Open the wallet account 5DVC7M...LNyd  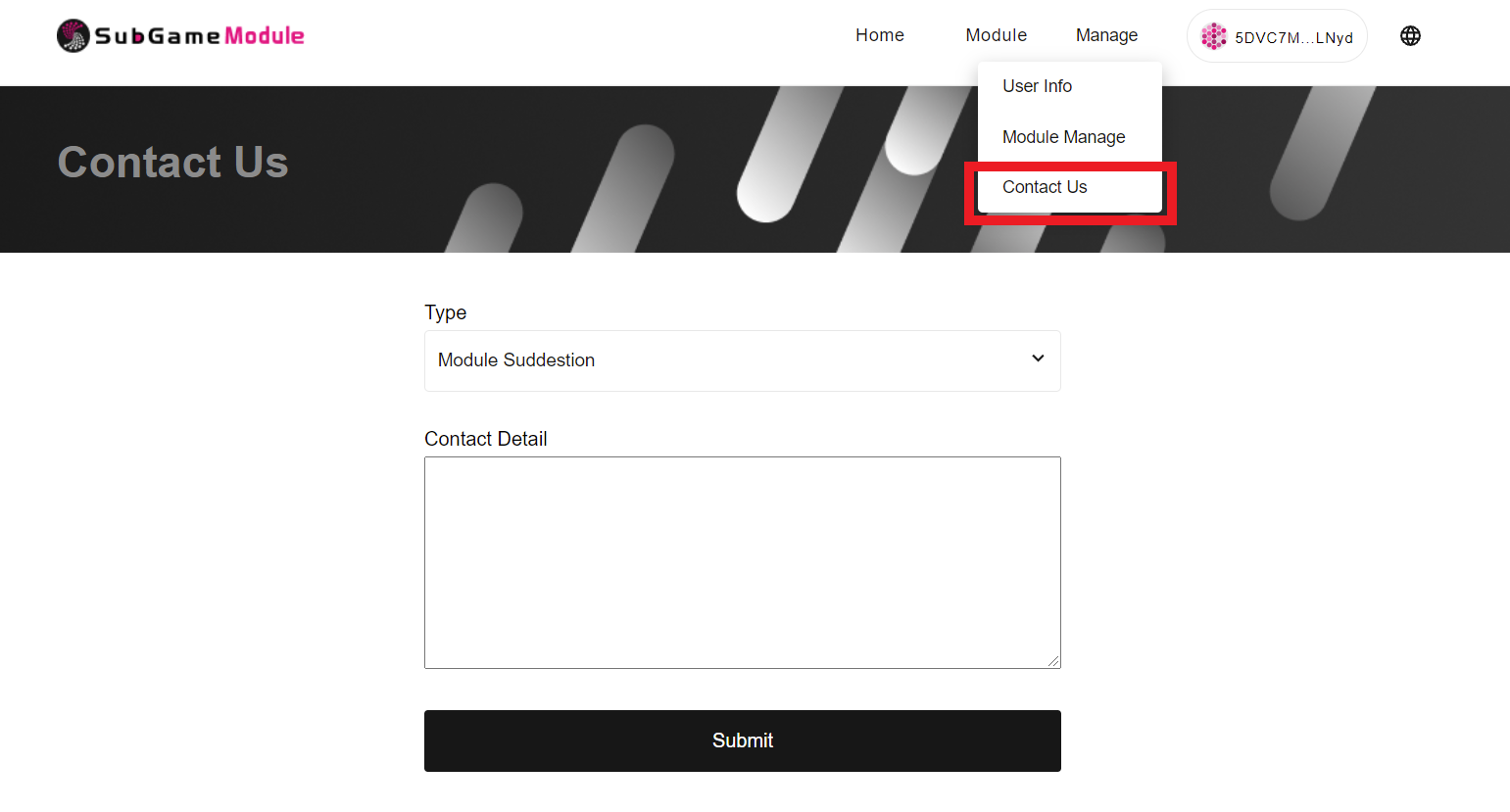click(1277, 36)
